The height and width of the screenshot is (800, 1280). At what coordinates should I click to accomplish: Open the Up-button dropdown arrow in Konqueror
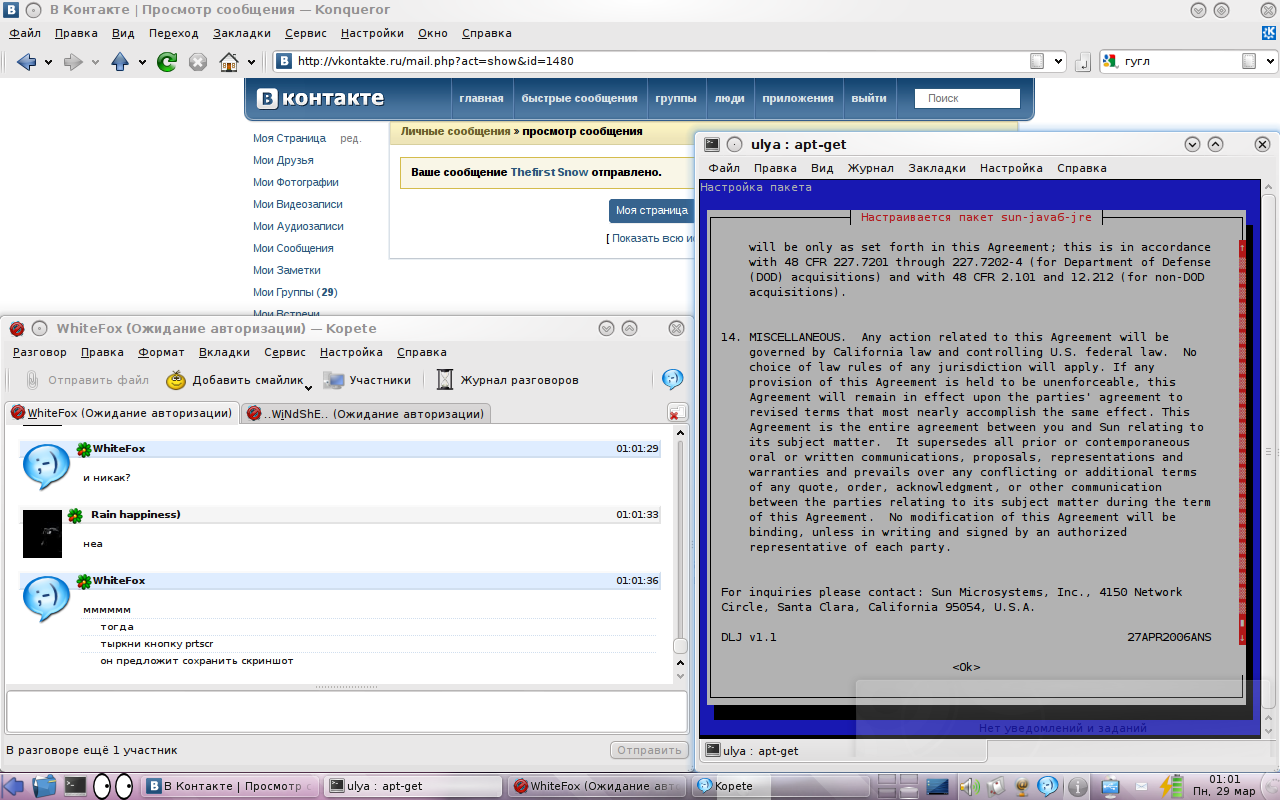click(142, 63)
